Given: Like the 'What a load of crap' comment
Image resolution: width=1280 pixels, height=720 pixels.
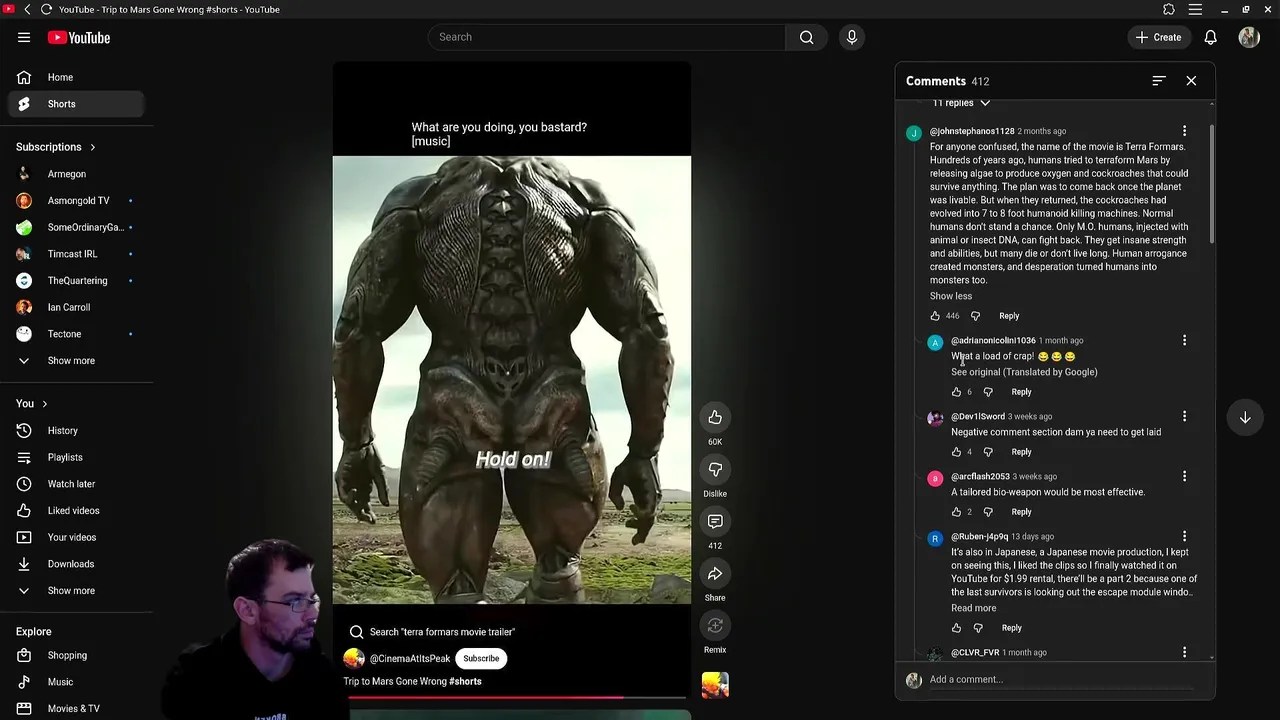Looking at the screenshot, I should pyautogui.click(x=956, y=392).
